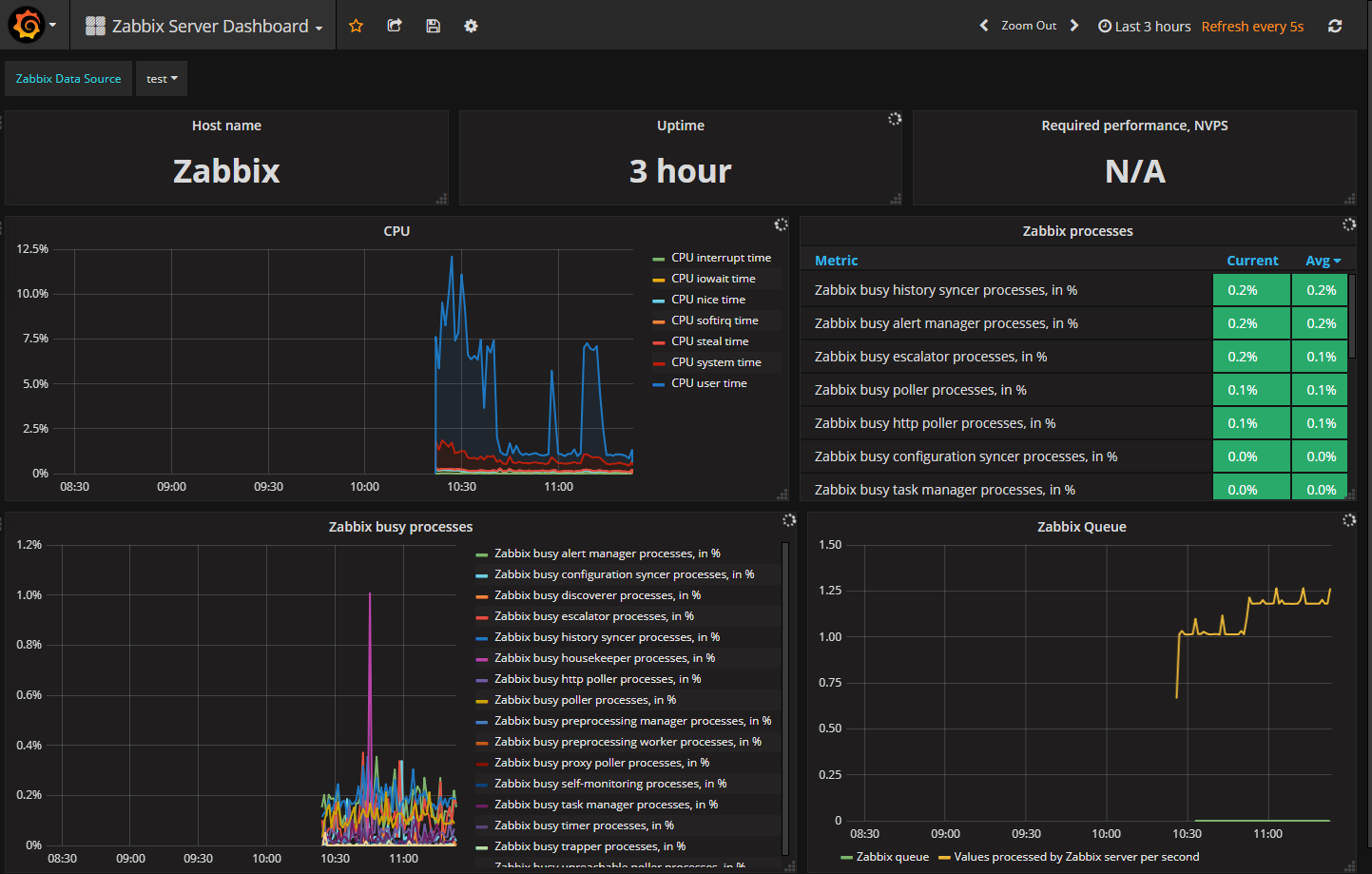
Task: Click loading spinner on Zabbix busy processes panel
Action: [x=788, y=520]
